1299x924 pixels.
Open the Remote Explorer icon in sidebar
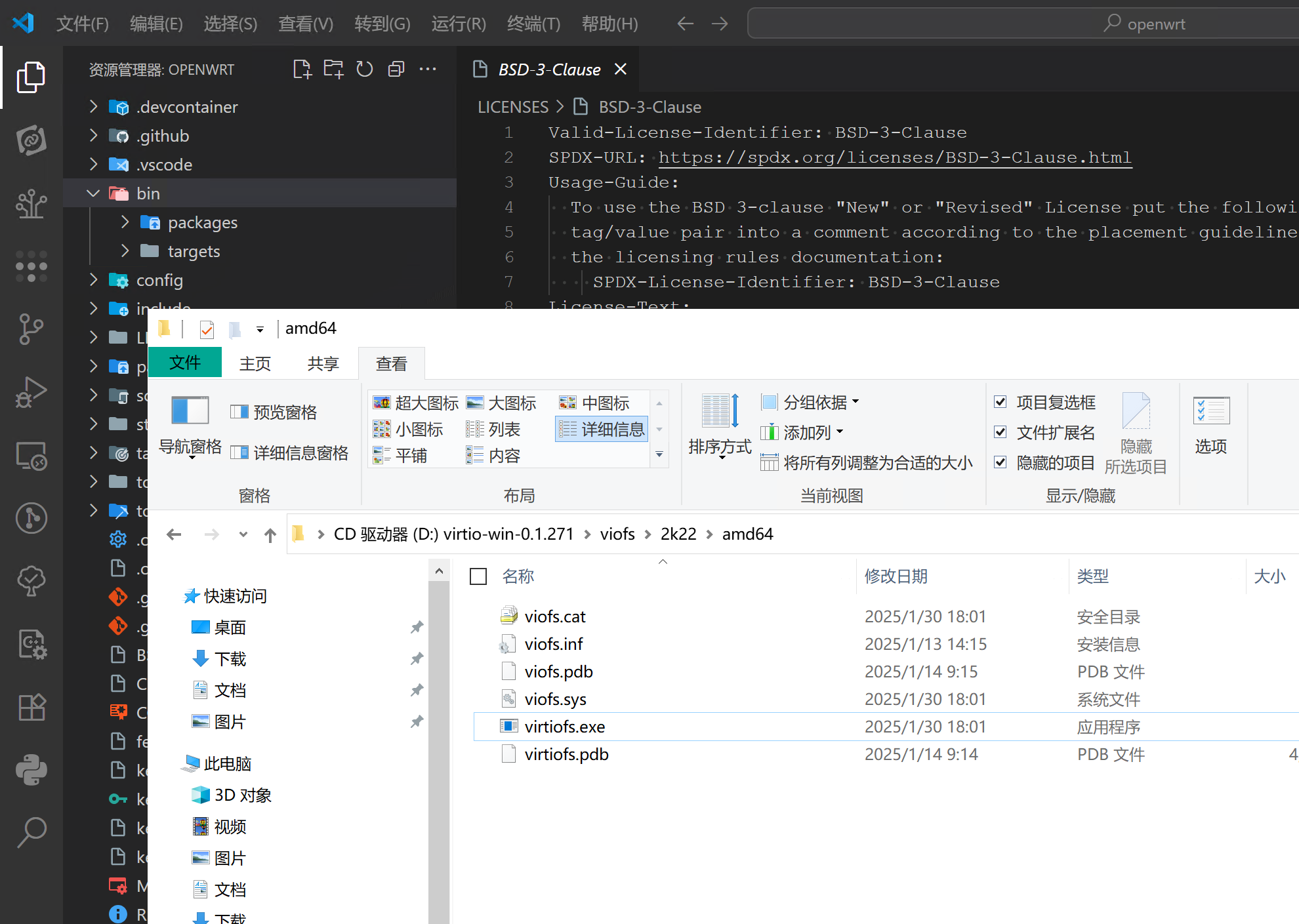coord(31,456)
